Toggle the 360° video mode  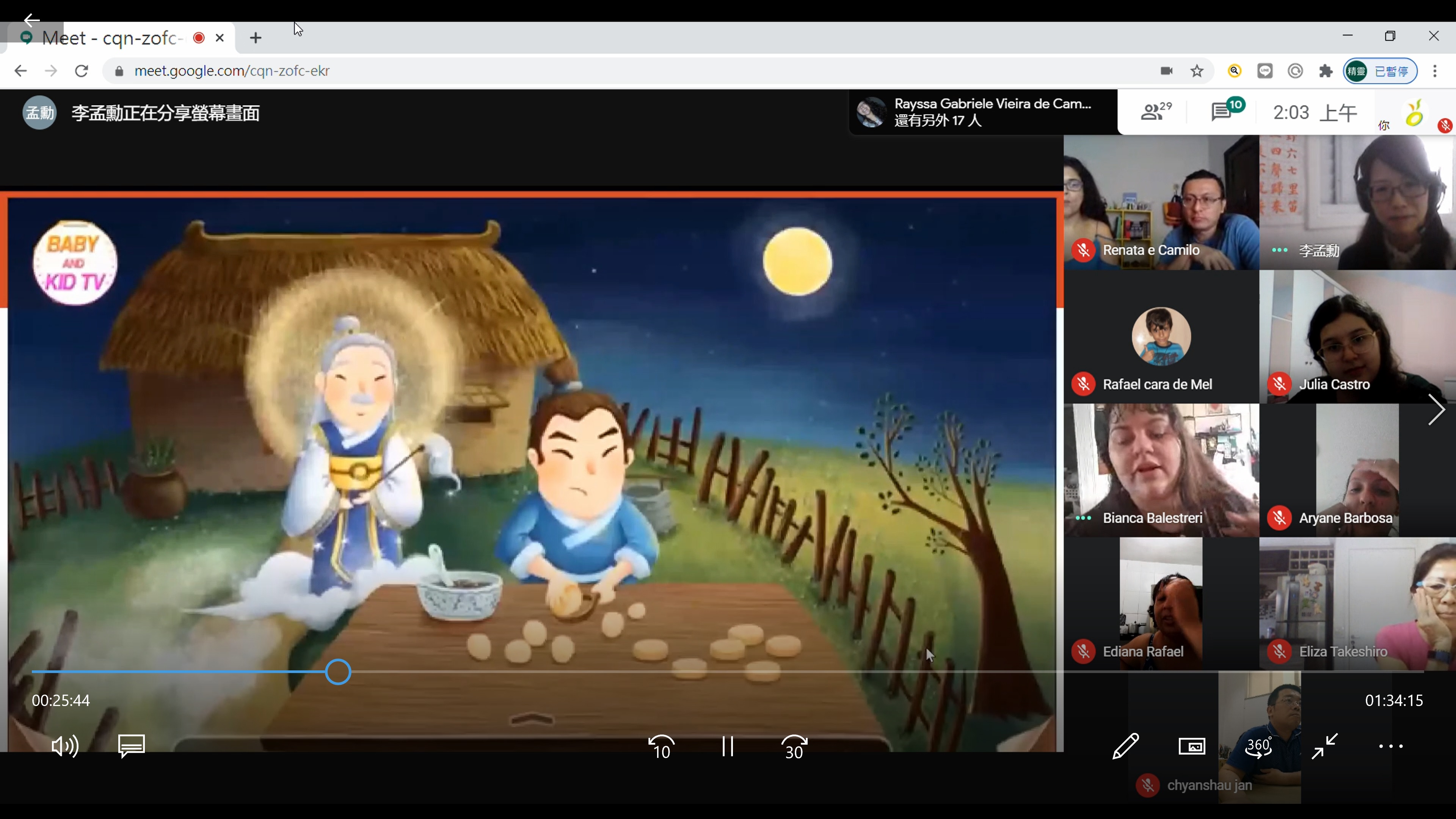pyautogui.click(x=1259, y=747)
